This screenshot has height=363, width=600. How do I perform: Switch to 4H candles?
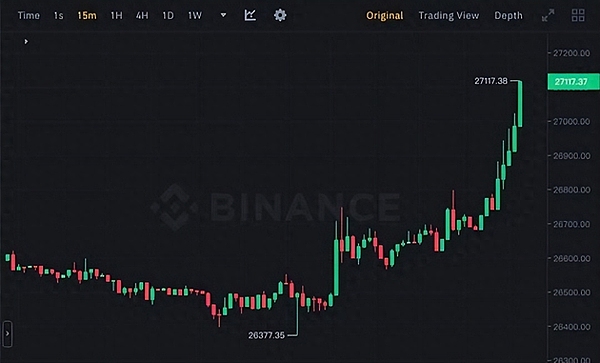coord(142,16)
